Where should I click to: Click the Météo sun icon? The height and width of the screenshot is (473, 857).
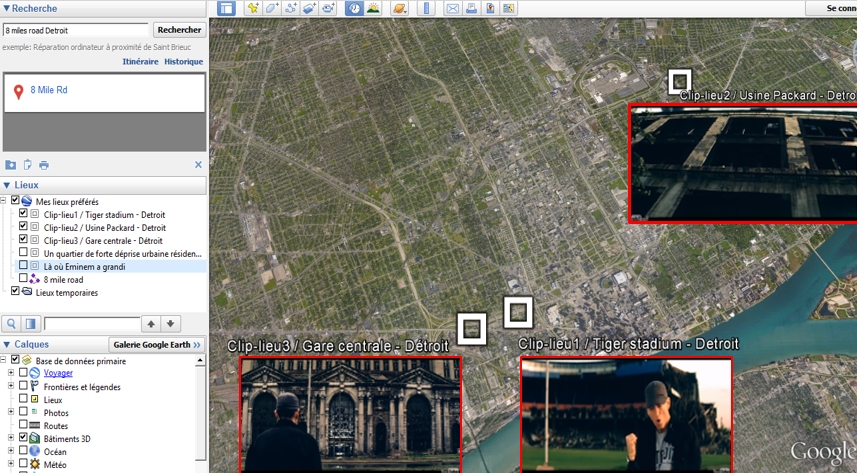[34, 464]
